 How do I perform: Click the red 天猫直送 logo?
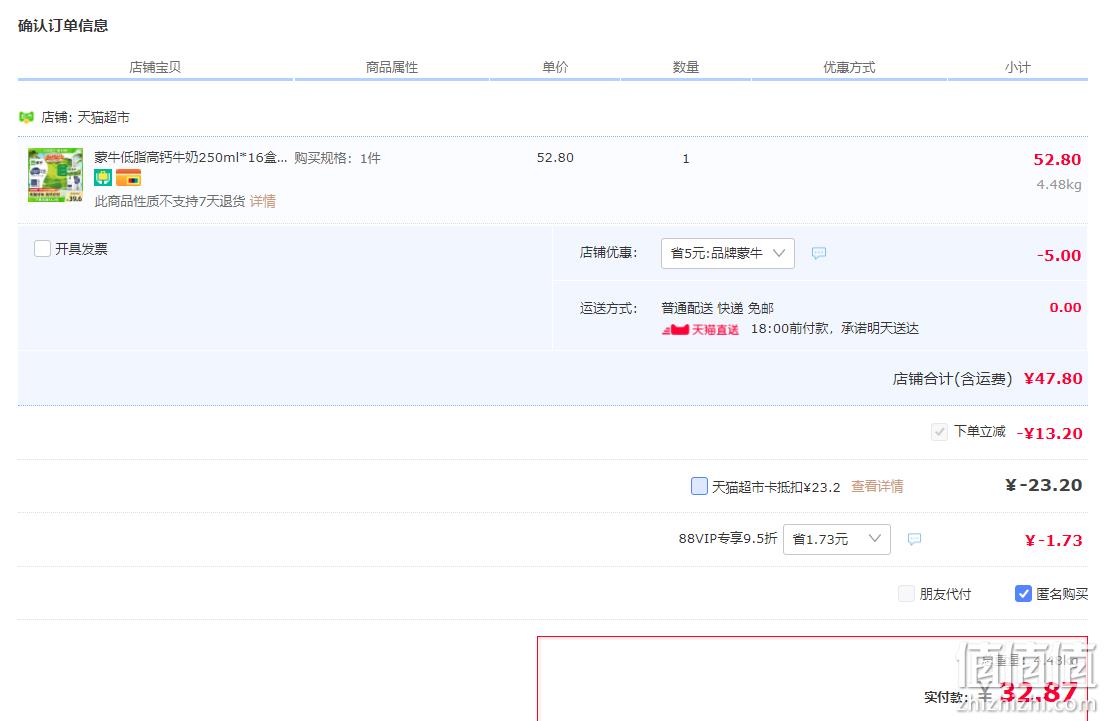pos(700,329)
